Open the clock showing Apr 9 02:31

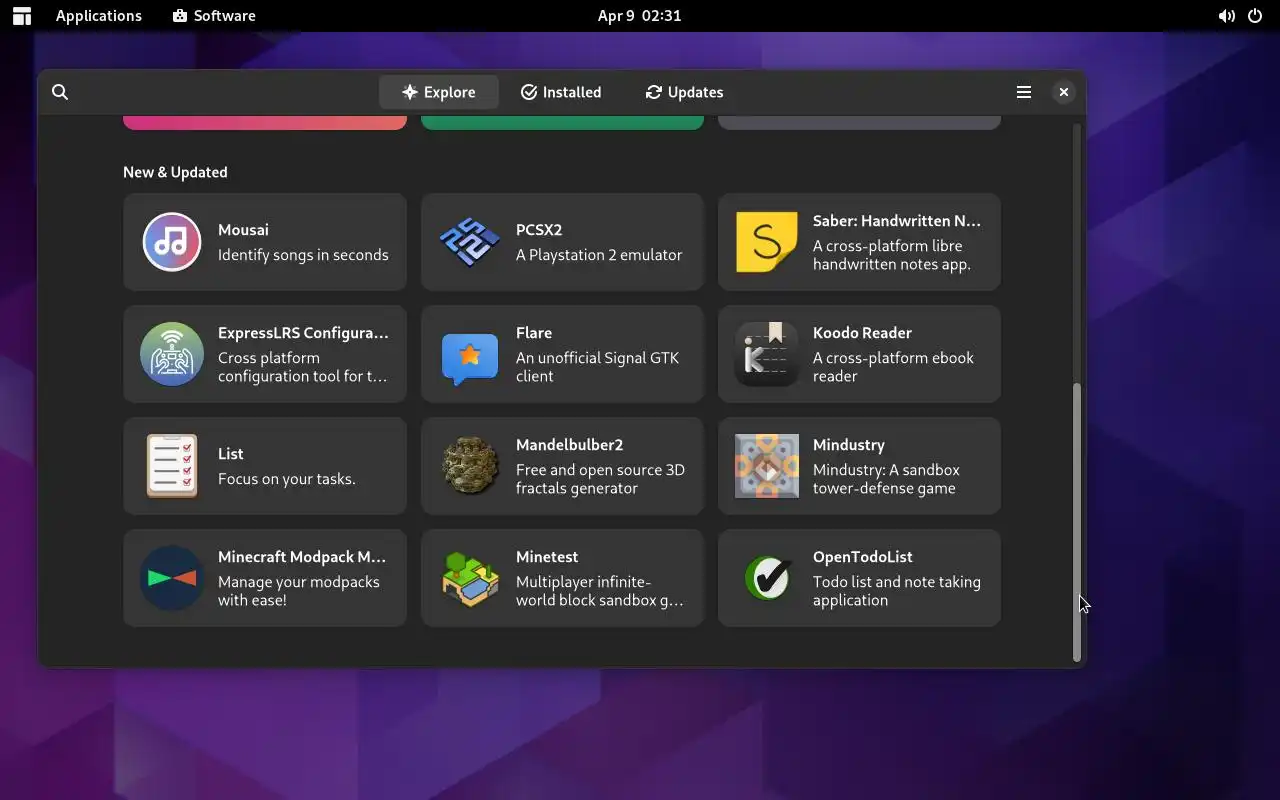[x=639, y=16]
